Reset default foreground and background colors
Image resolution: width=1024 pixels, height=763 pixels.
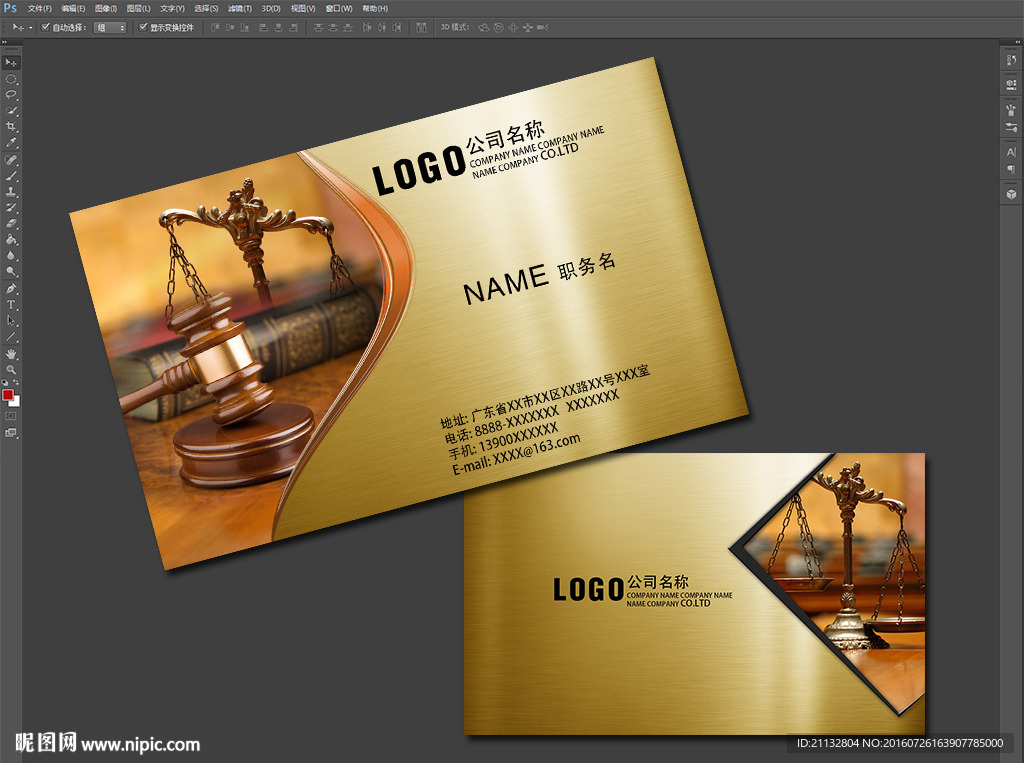5,383
